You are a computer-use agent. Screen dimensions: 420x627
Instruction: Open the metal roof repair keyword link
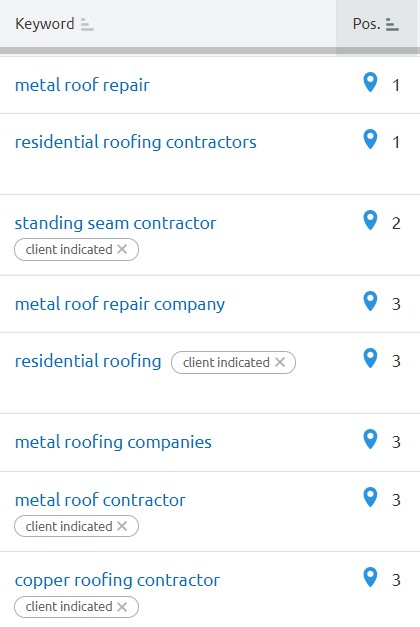pos(82,85)
